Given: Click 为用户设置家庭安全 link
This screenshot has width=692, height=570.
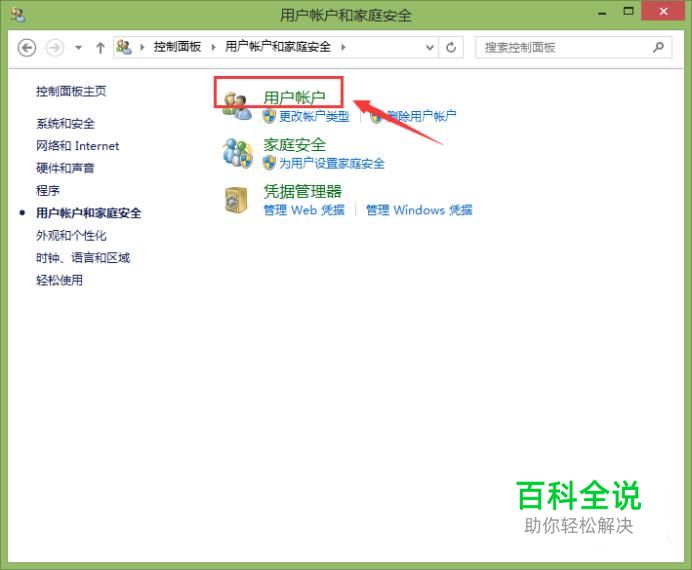Looking at the screenshot, I should (x=331, y=164).
